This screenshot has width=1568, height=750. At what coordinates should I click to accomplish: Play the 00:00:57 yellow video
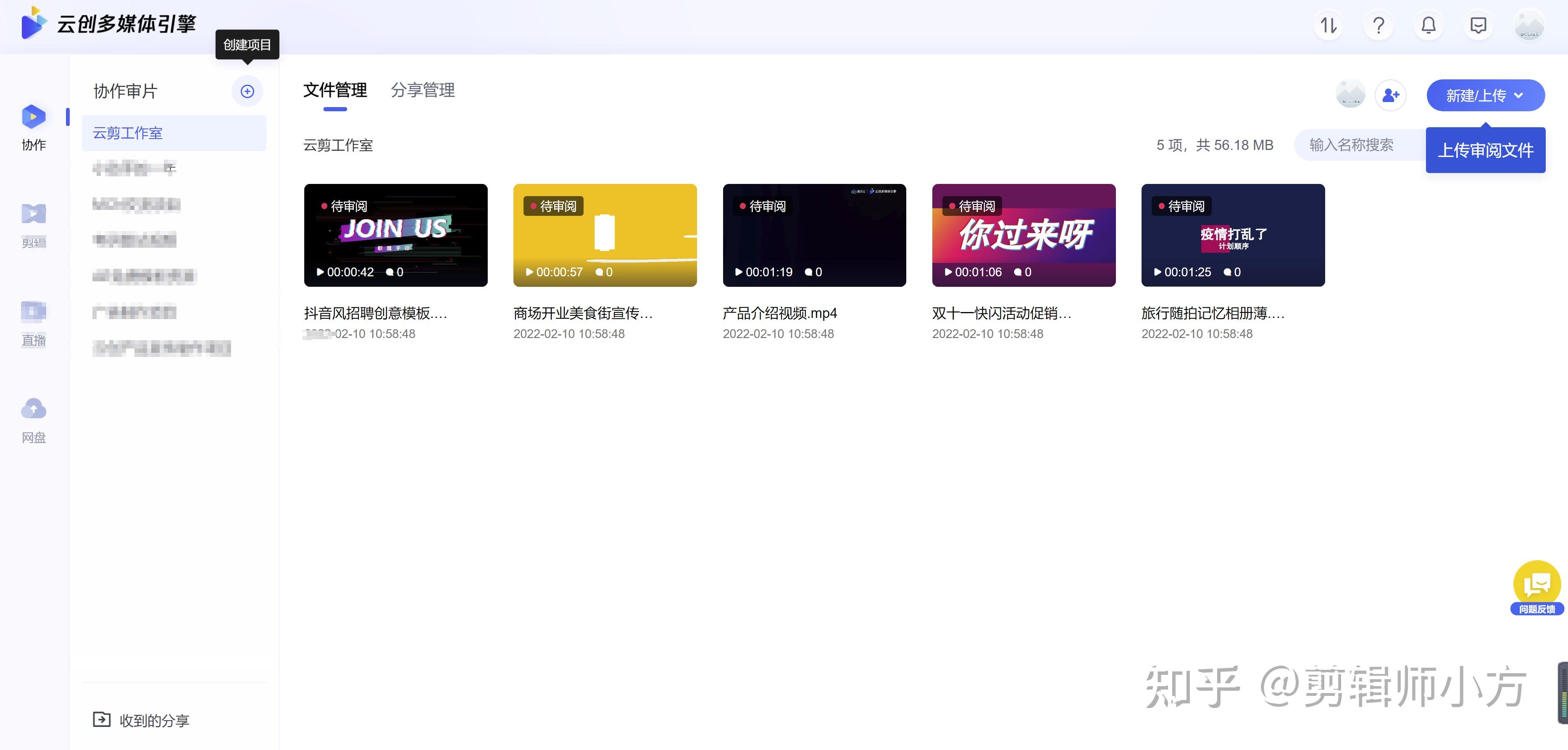[x=529, y=272]
